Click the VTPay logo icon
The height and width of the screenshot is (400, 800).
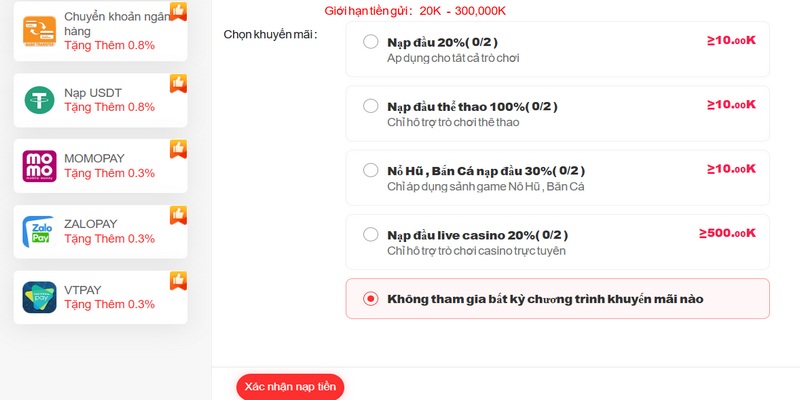point(39,297)
